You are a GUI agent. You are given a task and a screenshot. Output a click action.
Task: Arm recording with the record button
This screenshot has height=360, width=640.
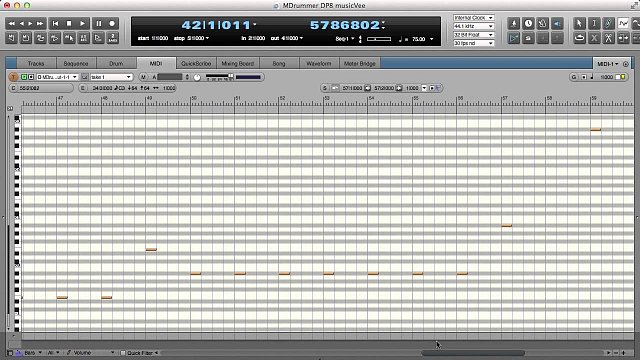[x=112, y=24]
